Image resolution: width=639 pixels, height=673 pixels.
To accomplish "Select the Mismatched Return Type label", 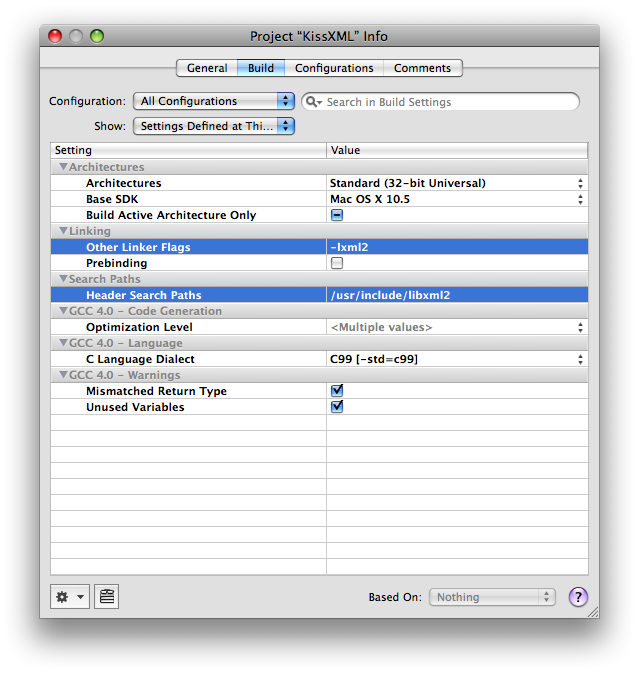I will (156, 391).
